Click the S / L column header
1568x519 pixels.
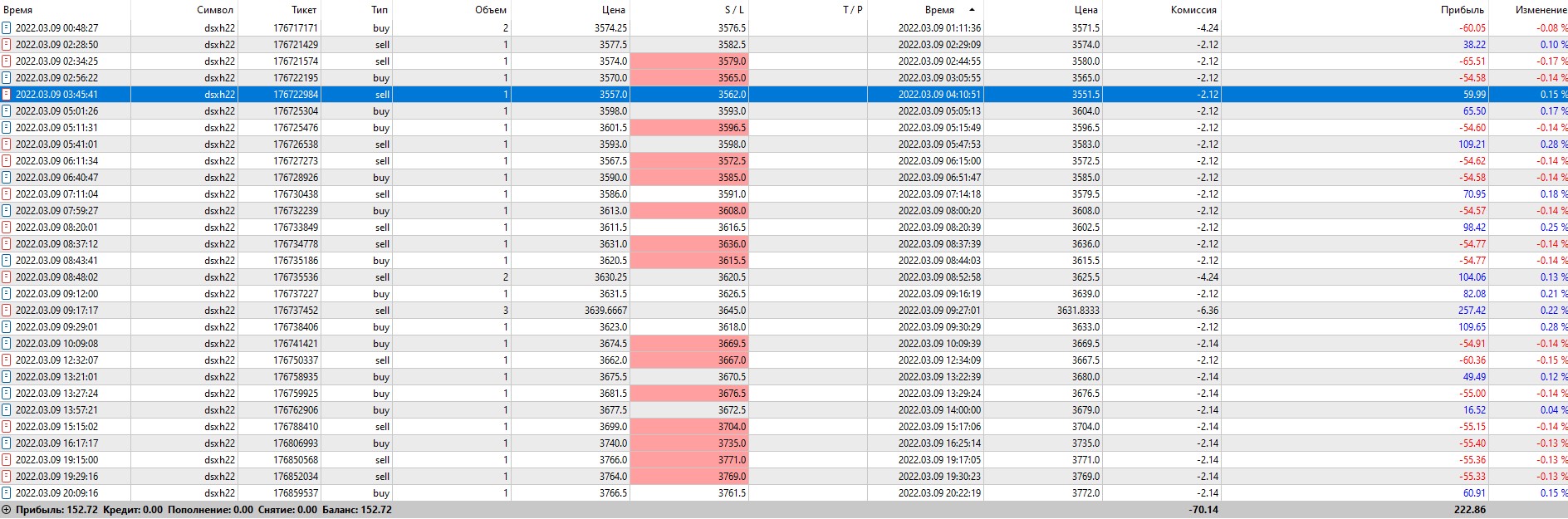tap(734, 10)
